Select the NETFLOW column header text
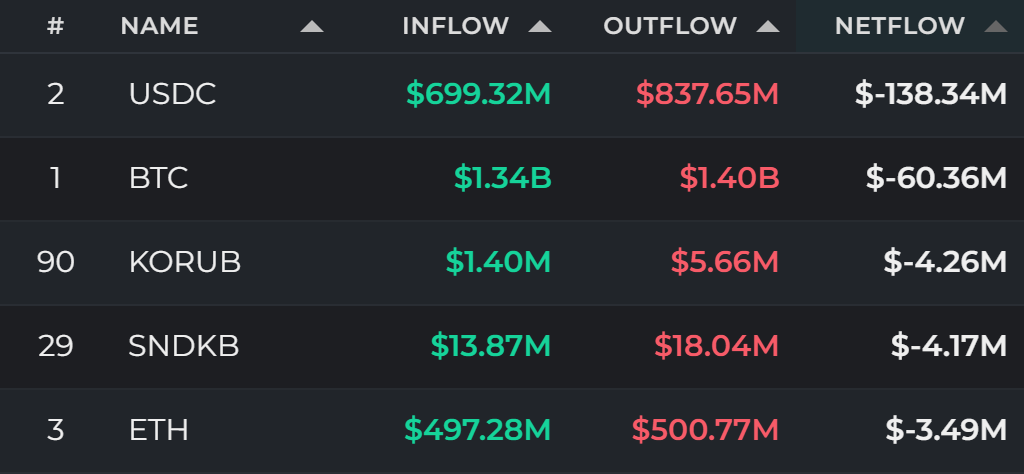Viewport: 1024px width, 474px height. (x=899, y=26)
